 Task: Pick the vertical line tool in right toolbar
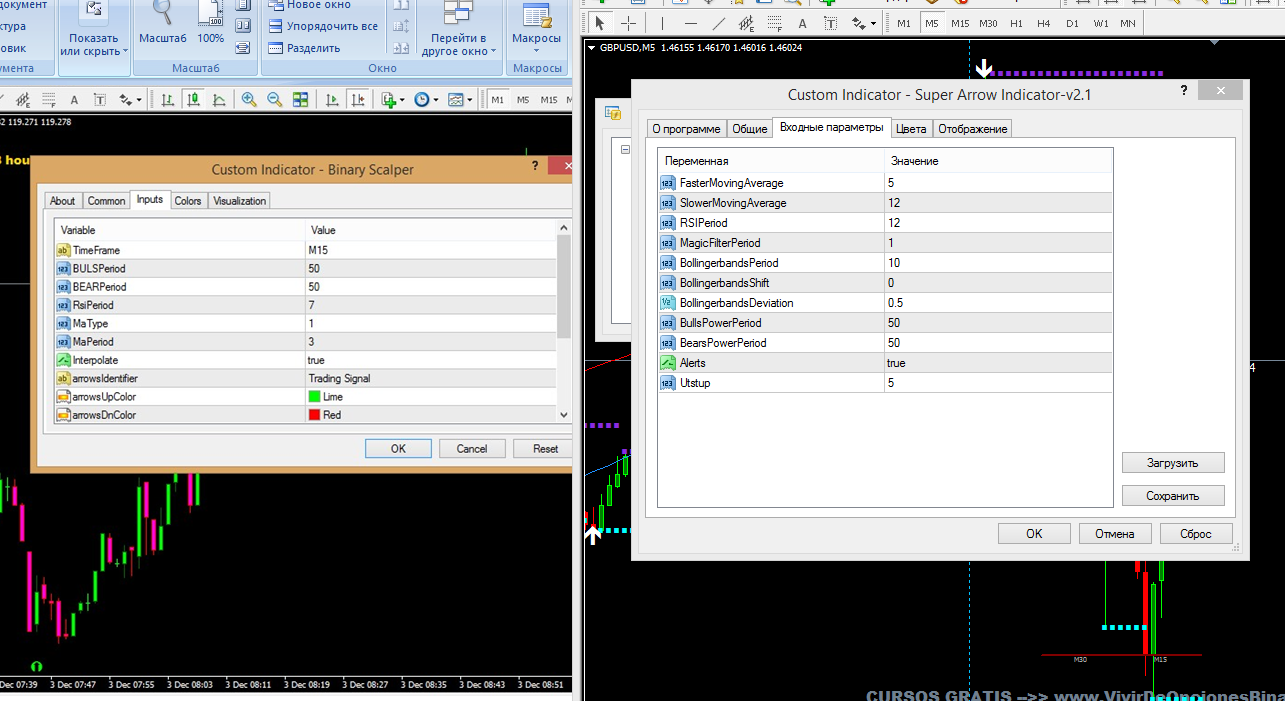(x=663, y=23)
